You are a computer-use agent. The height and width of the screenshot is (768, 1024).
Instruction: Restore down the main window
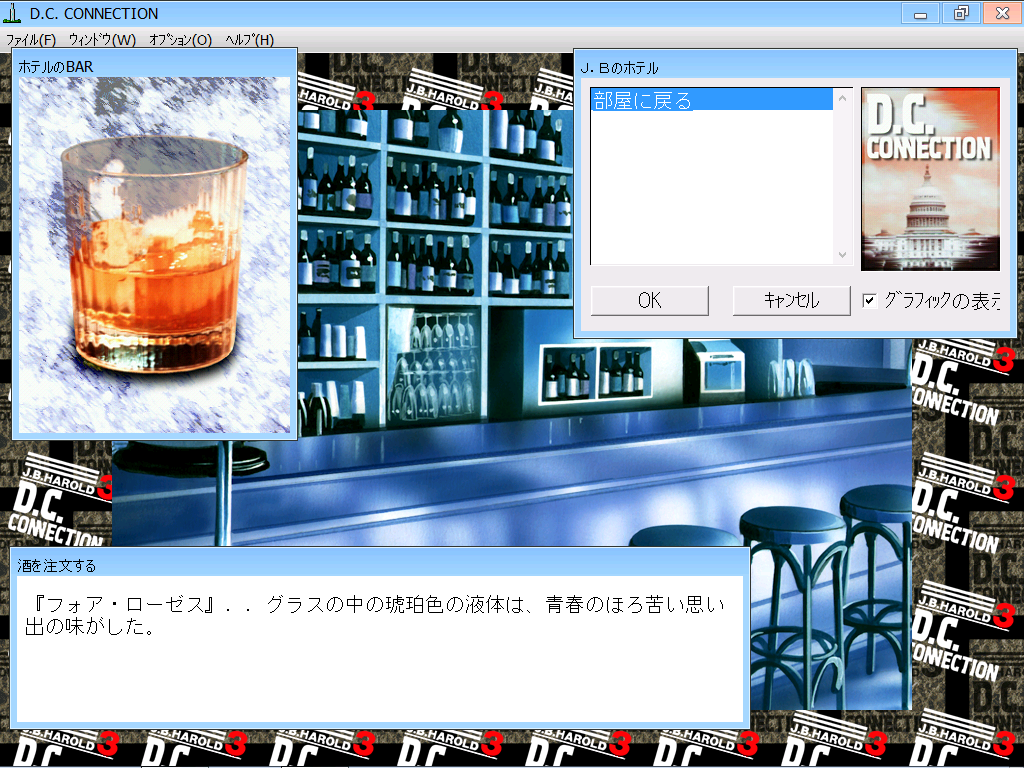961,13
